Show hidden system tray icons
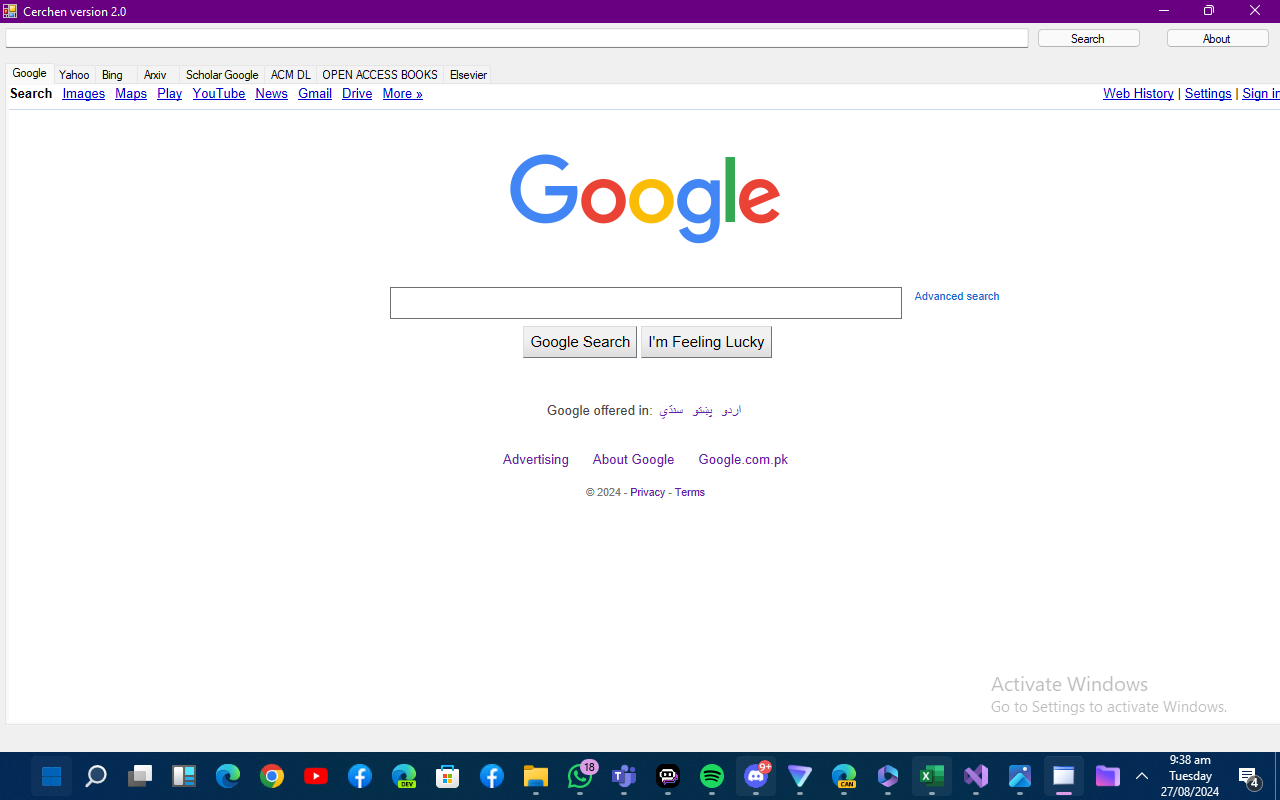The width and height of the screenshot is (1280, 800). tap(1142, 776)
